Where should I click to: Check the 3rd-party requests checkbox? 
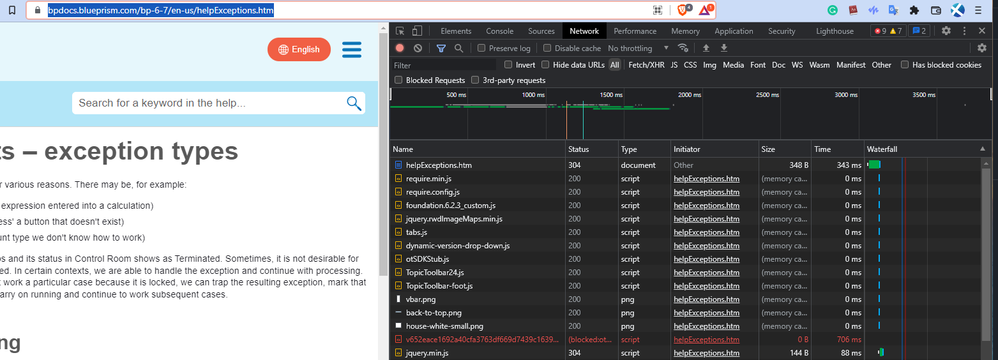(x=475, y=80)
